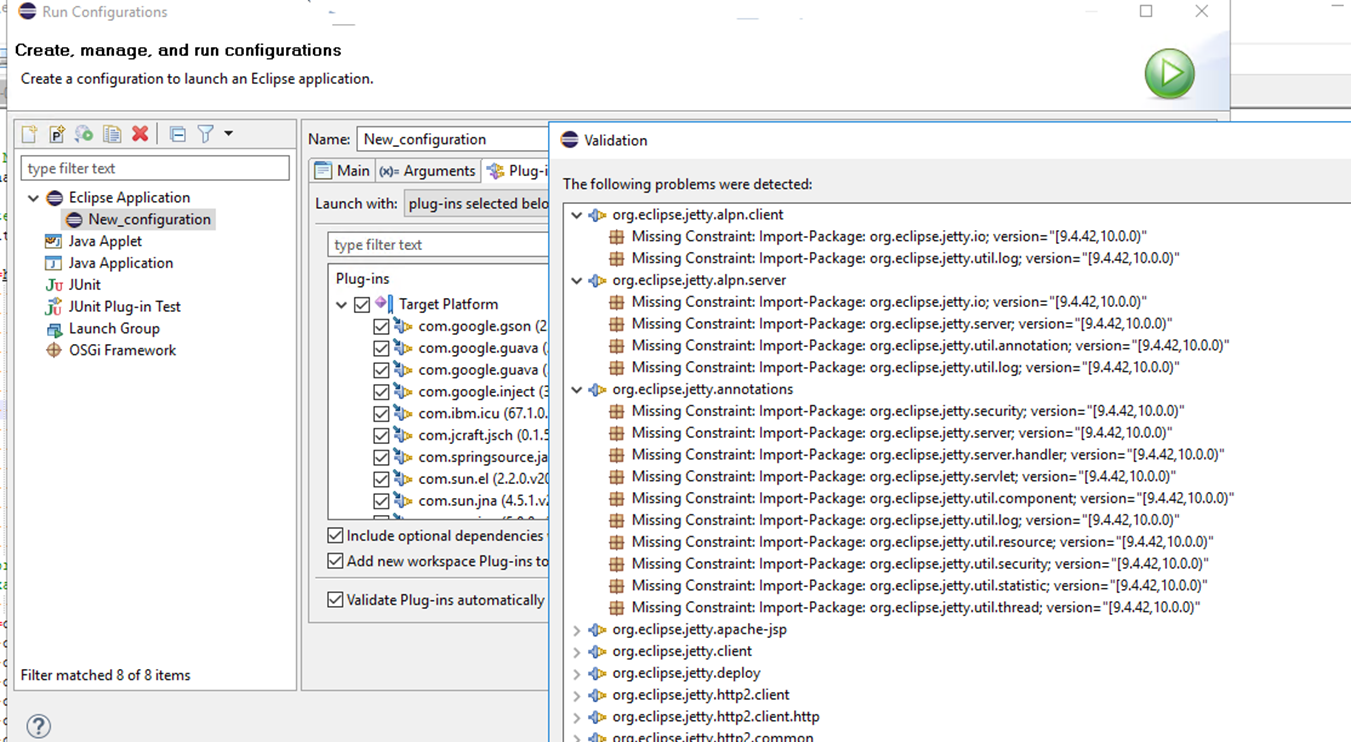Export the selected launch configuration
This screenshot has height=742, width=1351.
coord(84,134)
